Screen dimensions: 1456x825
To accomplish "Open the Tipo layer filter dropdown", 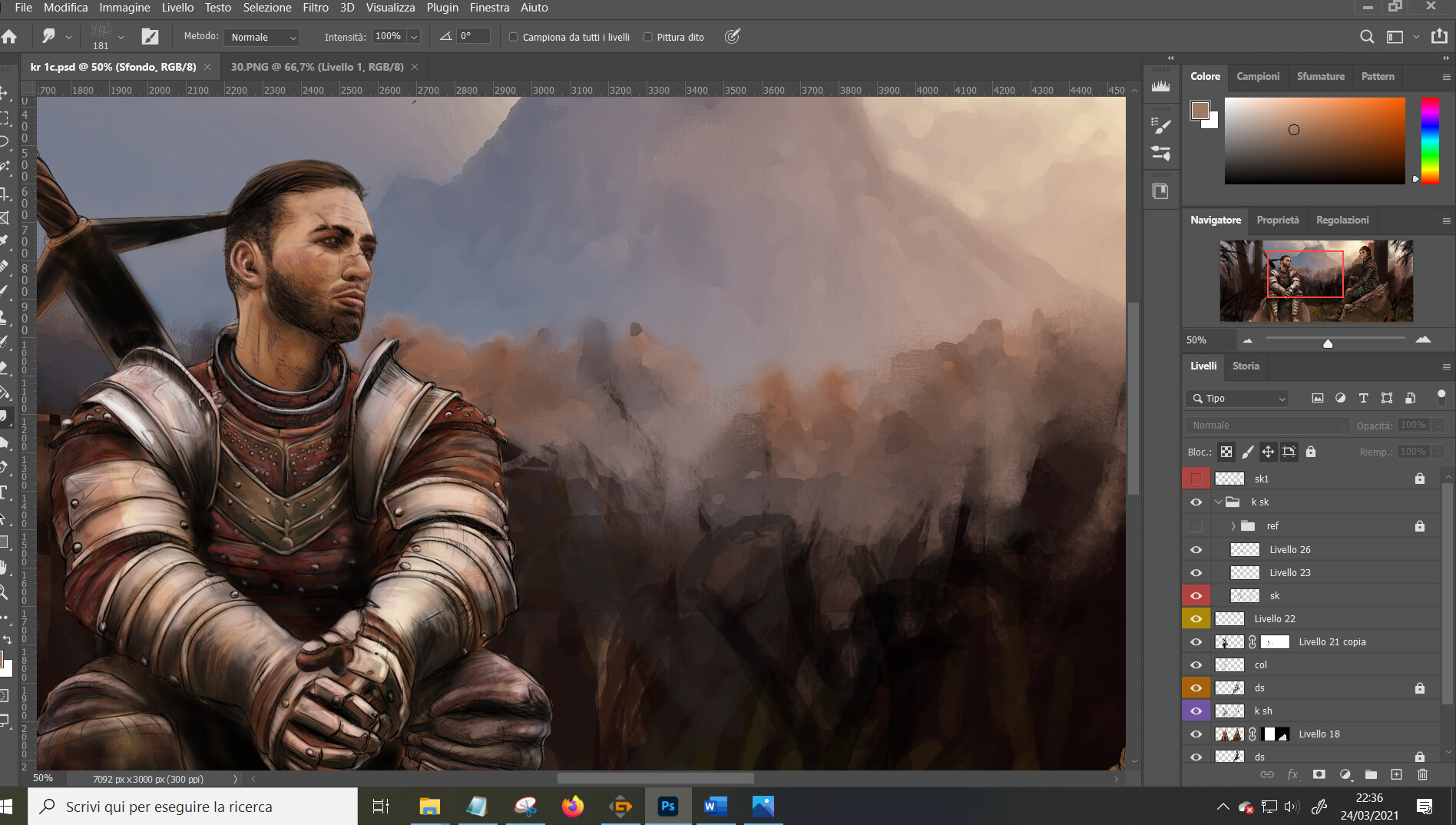I will [1237, 398].
